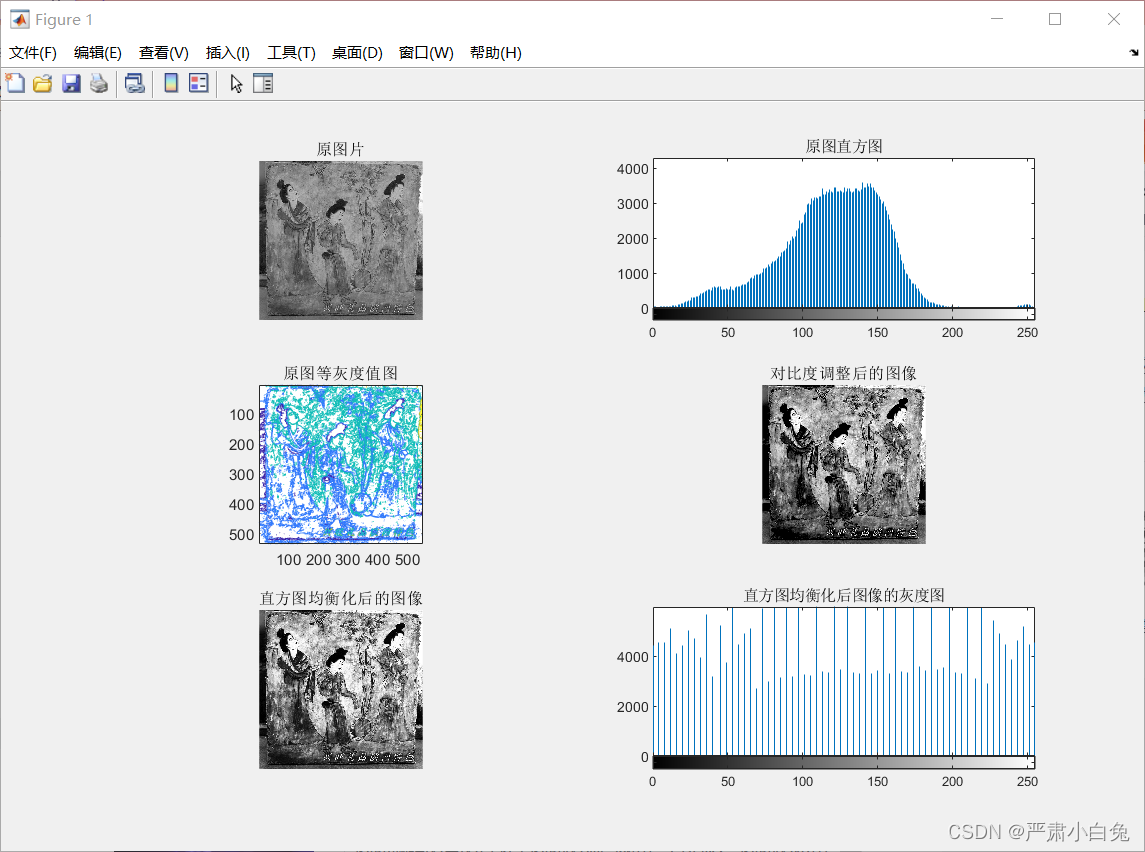Click the 对比度调整后的图像 image
Image resolution: width=1145 pixels, height=852 pixels.
844,464
